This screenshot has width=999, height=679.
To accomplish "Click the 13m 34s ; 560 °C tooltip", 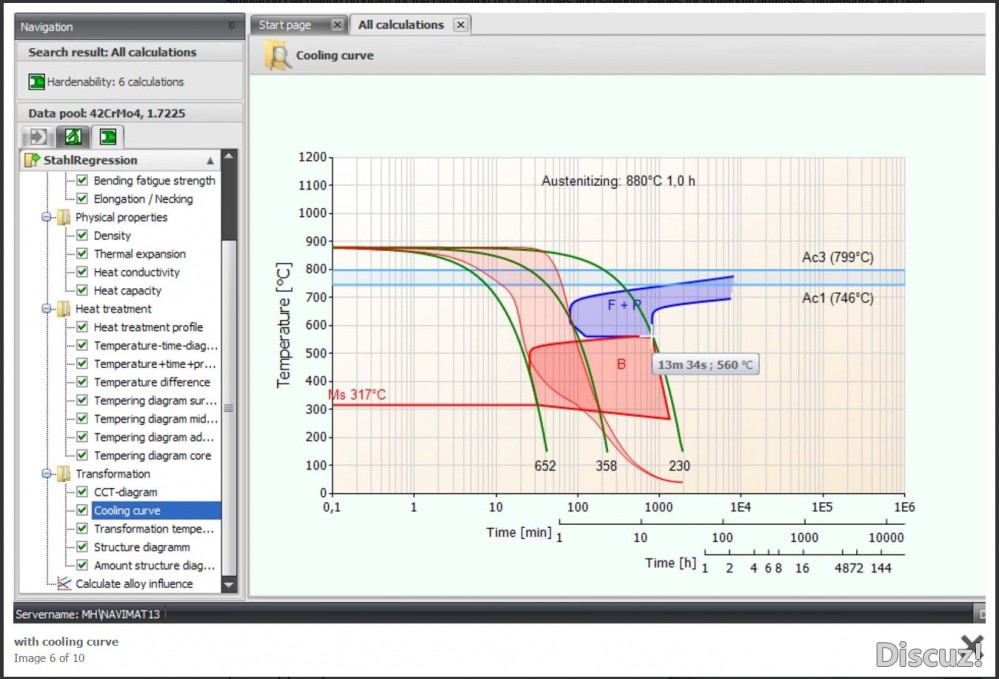I will (705, 365).
